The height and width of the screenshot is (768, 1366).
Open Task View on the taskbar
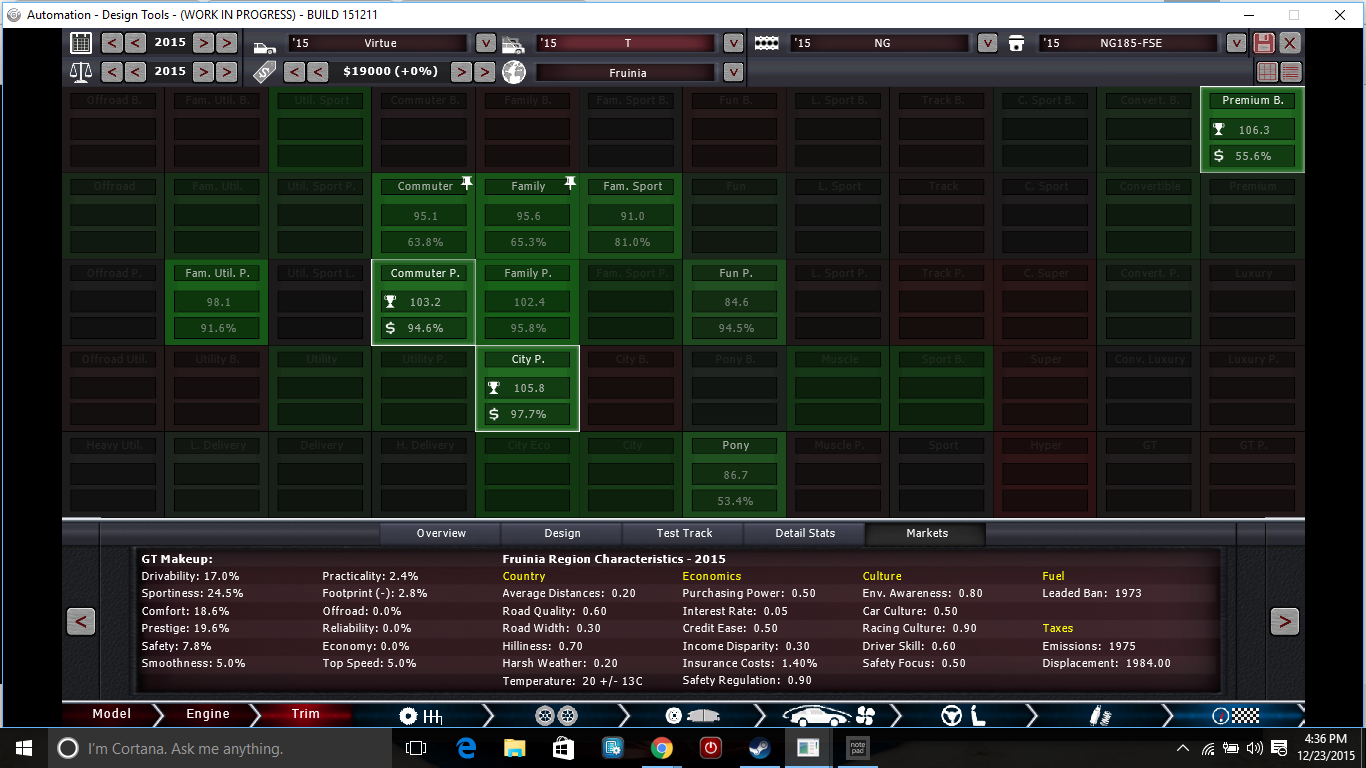click(x=416, y=748)
